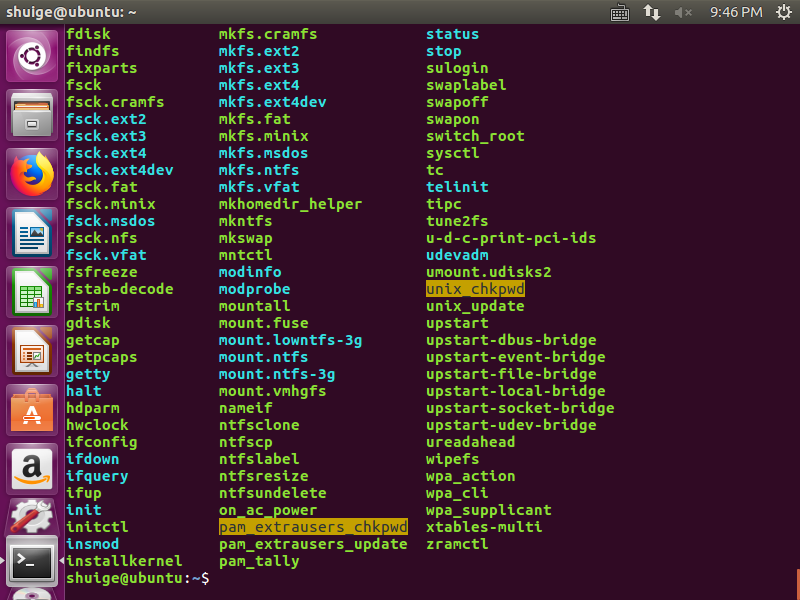Open LibreOffice Calc from the dock
Image resolution: width=800 pixels, height=600 pixels.
pos(32,292)
